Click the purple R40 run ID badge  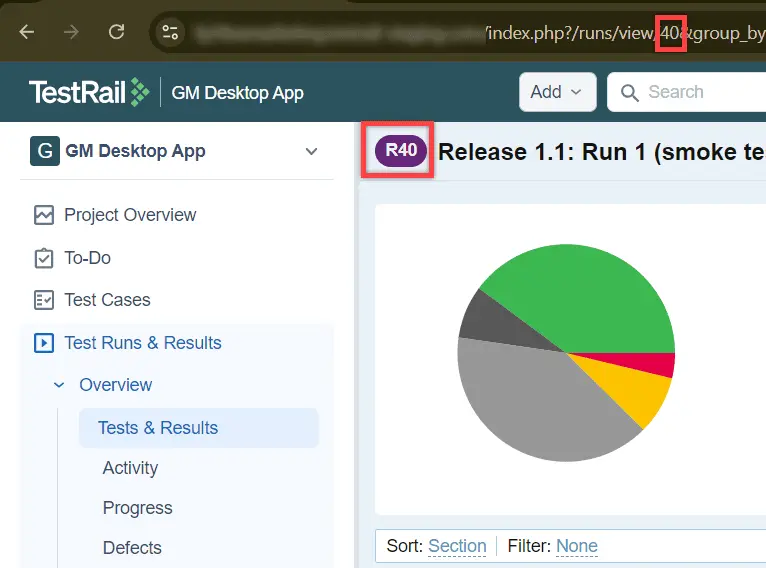point(401,150)
